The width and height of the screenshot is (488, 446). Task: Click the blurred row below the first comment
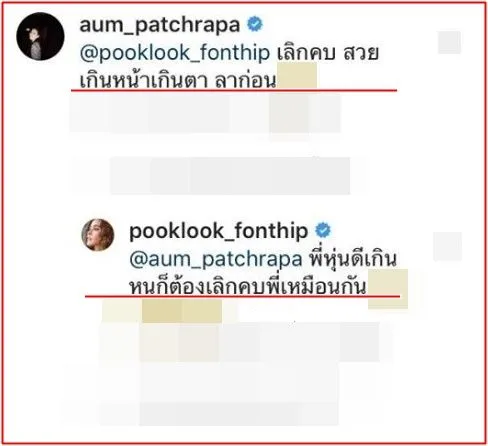coord(205,113)
